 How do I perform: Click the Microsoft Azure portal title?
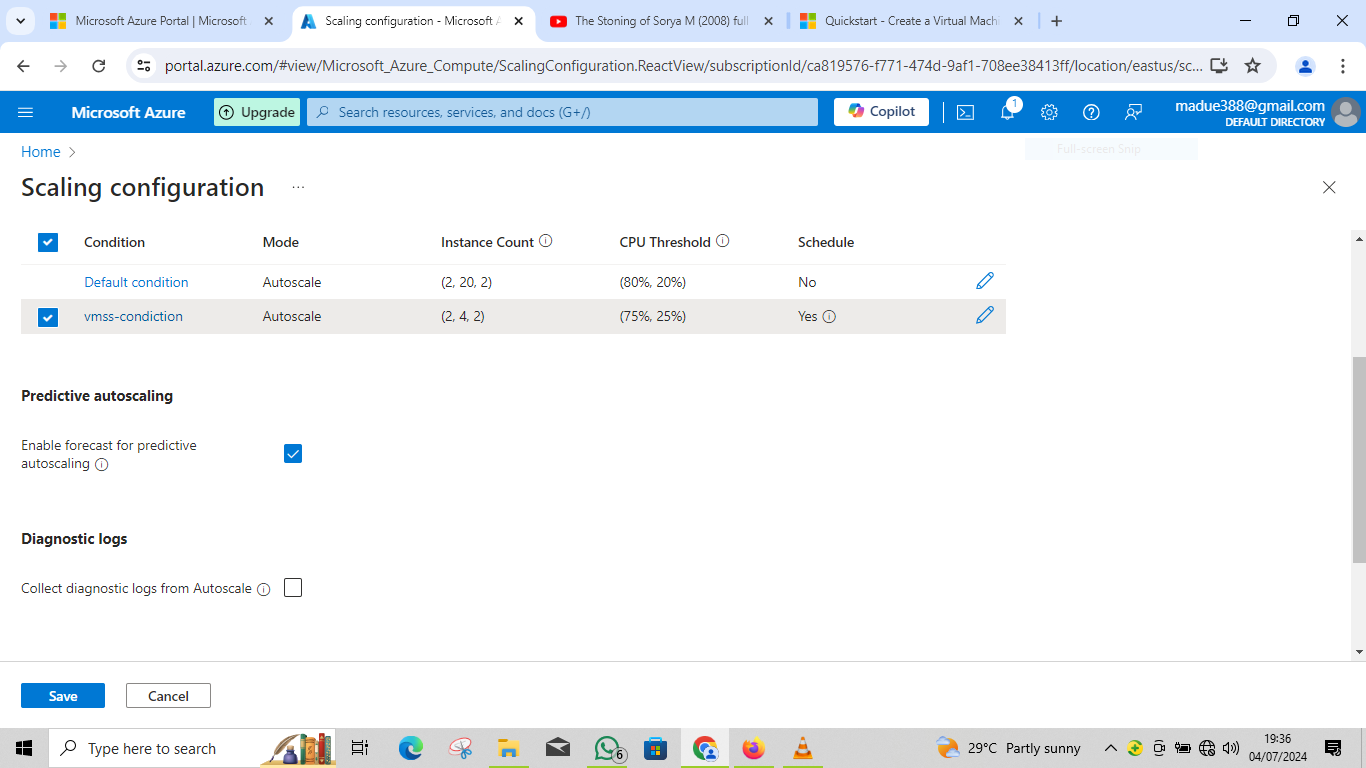[128, 112]
